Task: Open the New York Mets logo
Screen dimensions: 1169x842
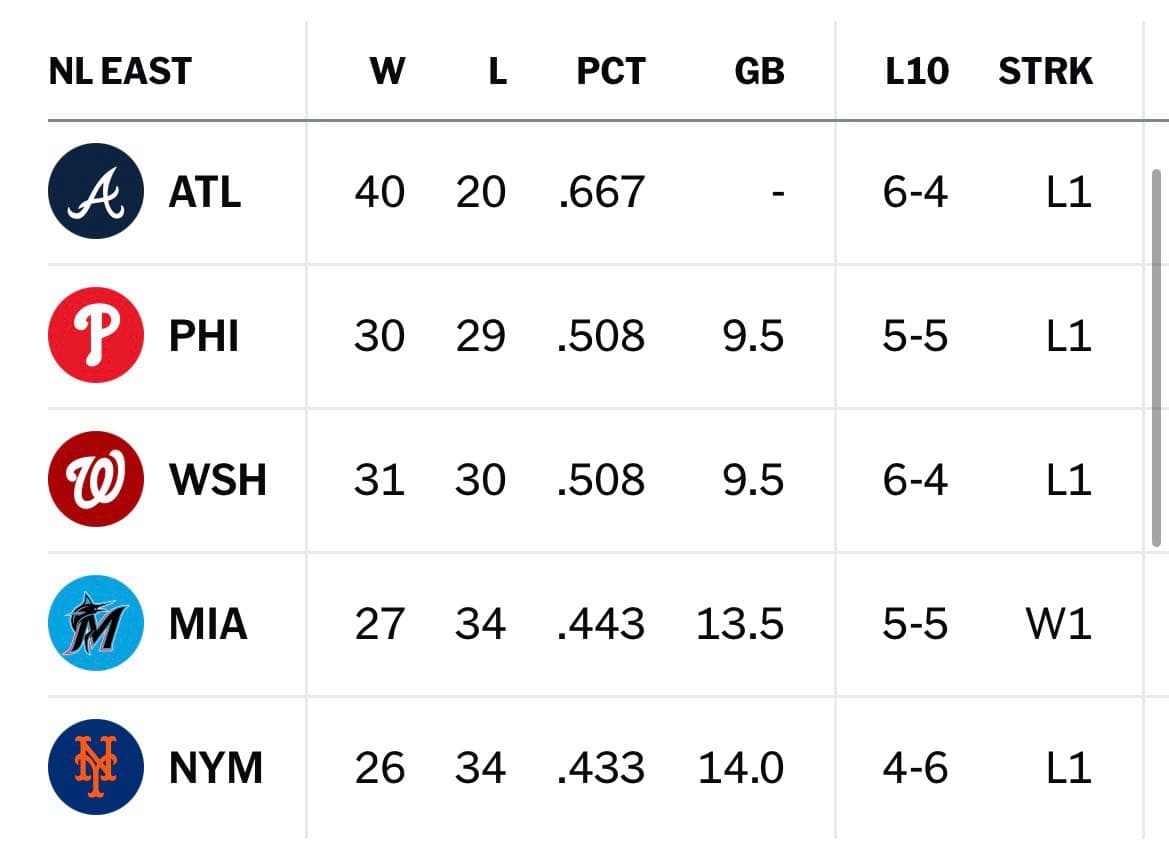Action: click(95, 767)
